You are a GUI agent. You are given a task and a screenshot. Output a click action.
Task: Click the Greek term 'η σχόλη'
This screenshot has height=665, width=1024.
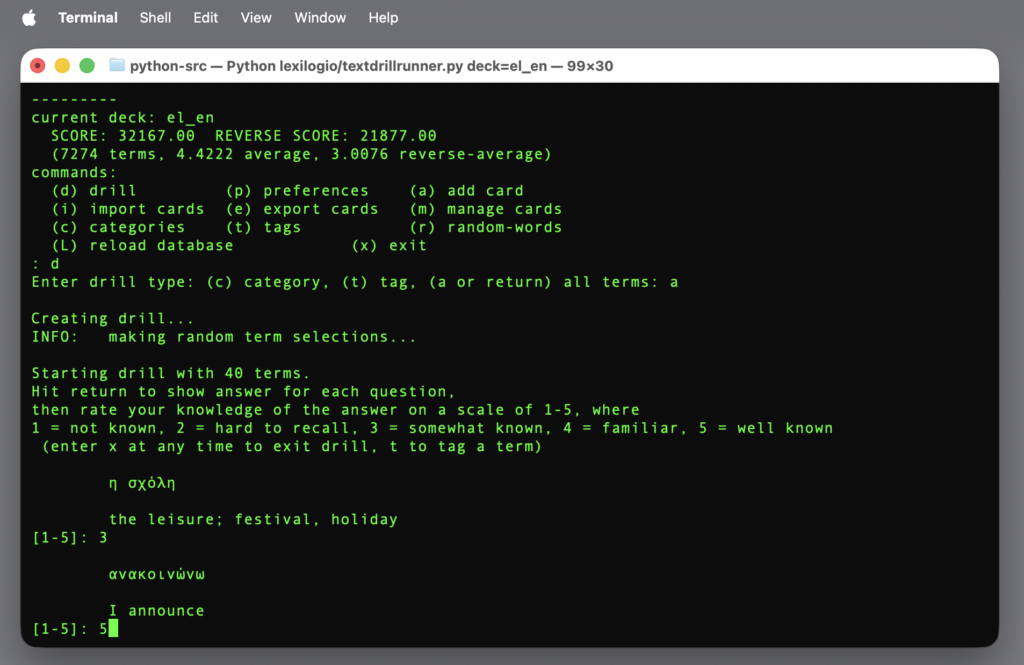(142, 483)
